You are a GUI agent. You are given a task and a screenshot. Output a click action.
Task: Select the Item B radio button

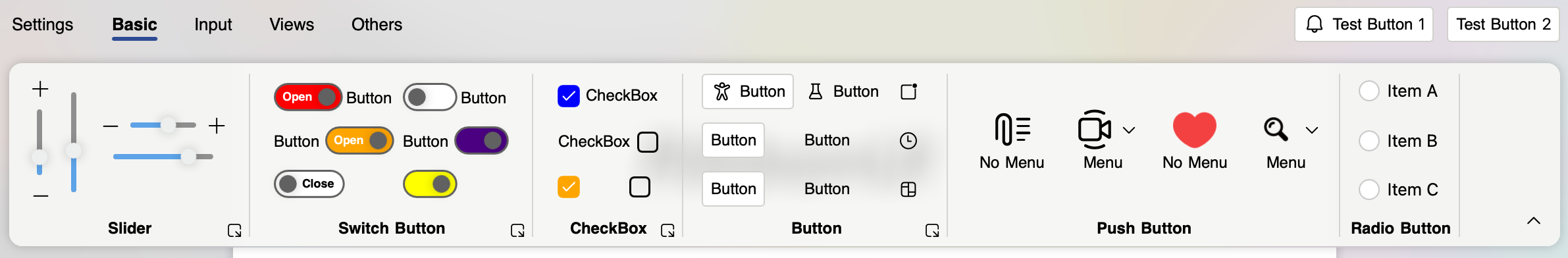(1369, 141)
